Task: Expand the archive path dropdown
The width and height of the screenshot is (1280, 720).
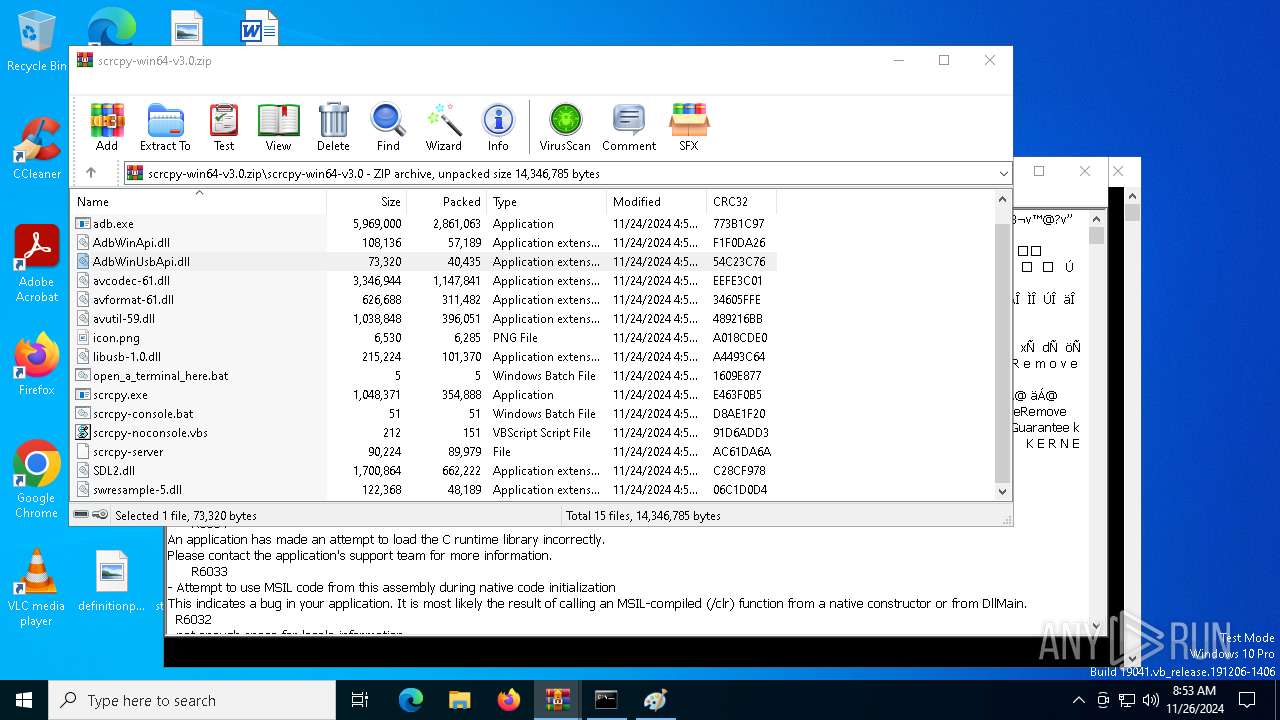Action: click(1003, 174)
